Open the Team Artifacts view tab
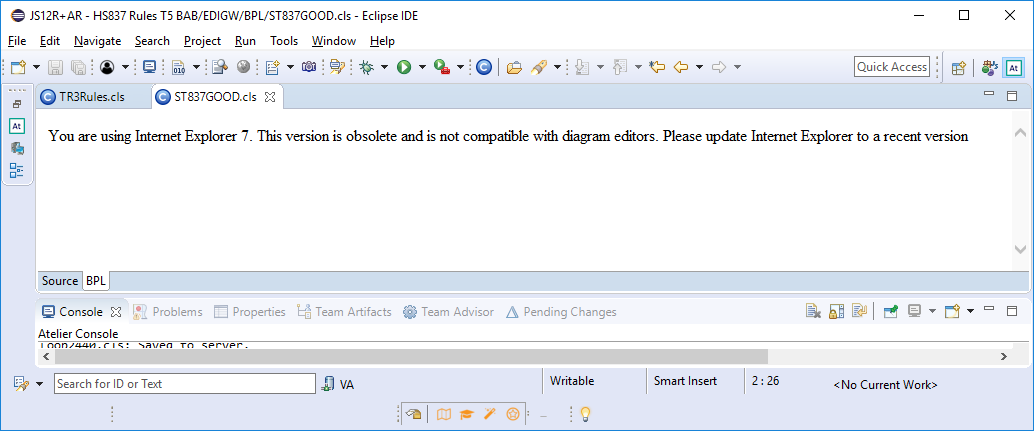Viewport: 1034px width, 431px height. coord(344,312)
